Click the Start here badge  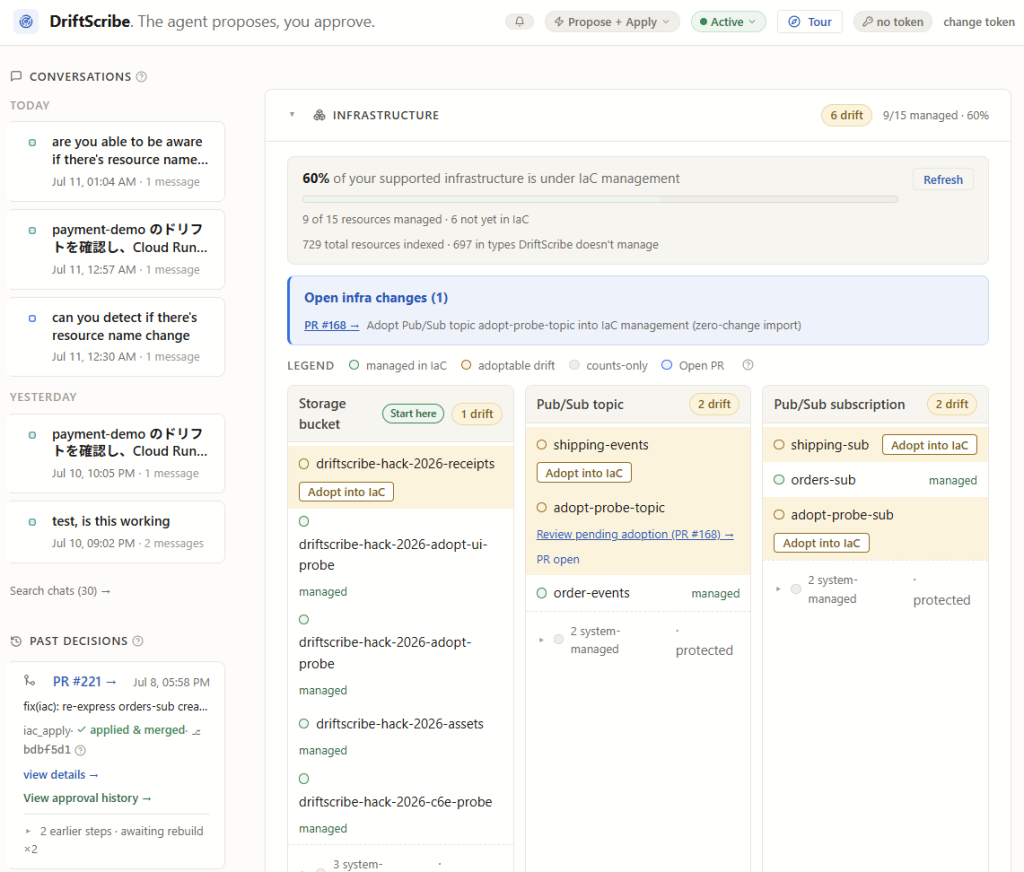point(413,413)
